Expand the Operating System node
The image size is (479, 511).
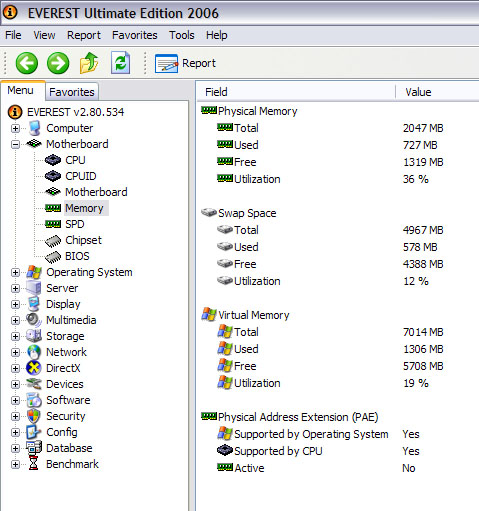point(15,272)
